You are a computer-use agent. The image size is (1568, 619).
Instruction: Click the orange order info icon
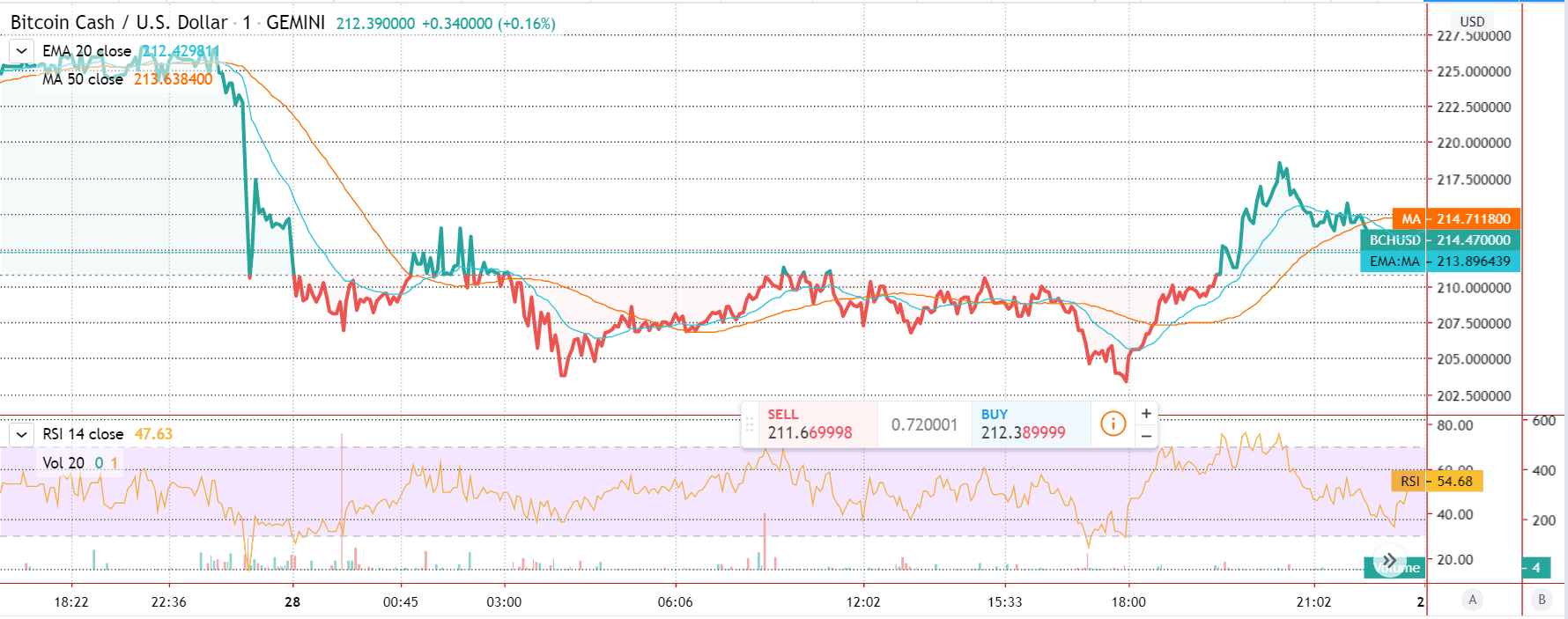coord(1113,424)
